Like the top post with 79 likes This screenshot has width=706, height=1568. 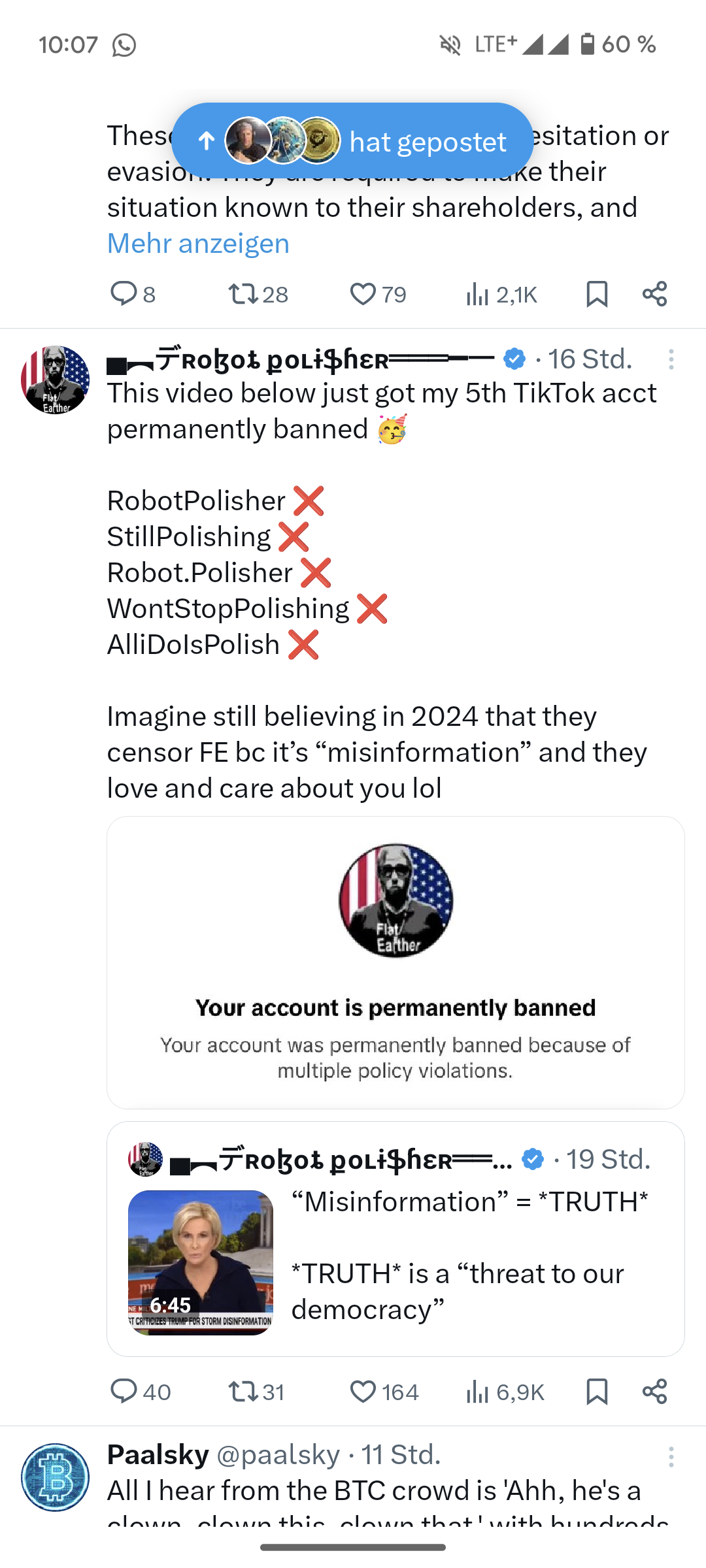[x=363, y=294]
